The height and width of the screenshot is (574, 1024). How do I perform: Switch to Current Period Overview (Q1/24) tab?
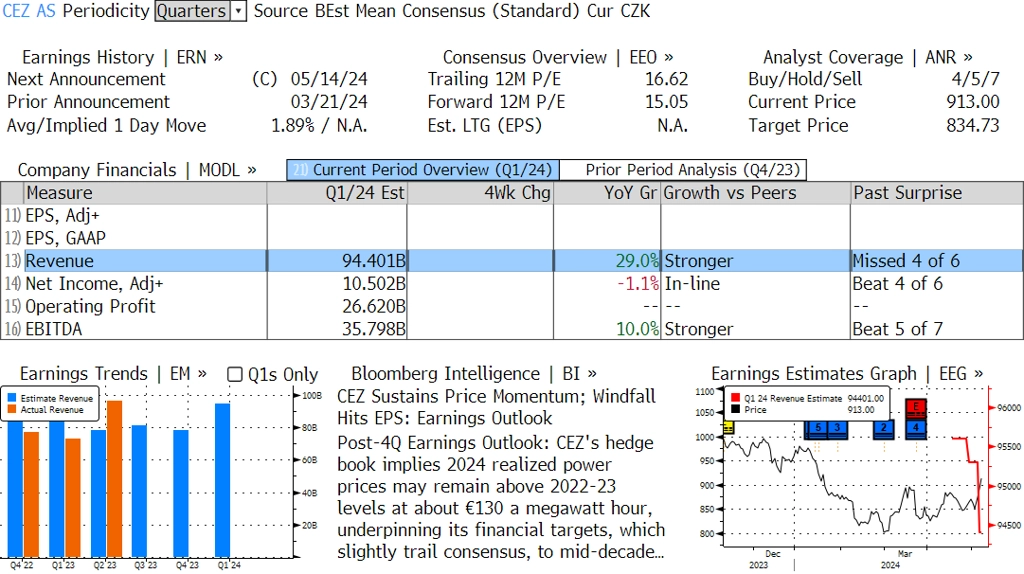point(423,170)
